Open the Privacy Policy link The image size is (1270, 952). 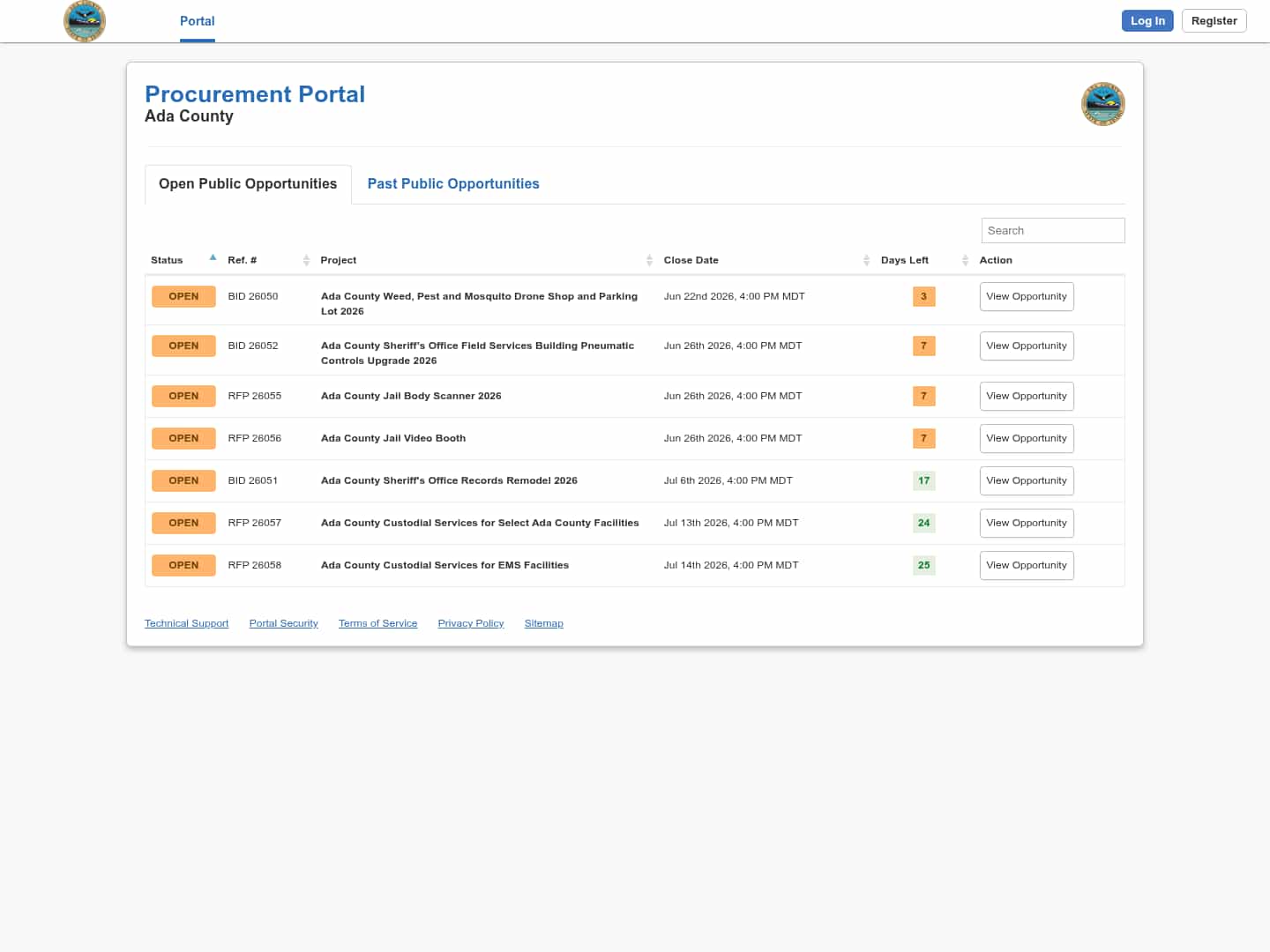point(471,623)
